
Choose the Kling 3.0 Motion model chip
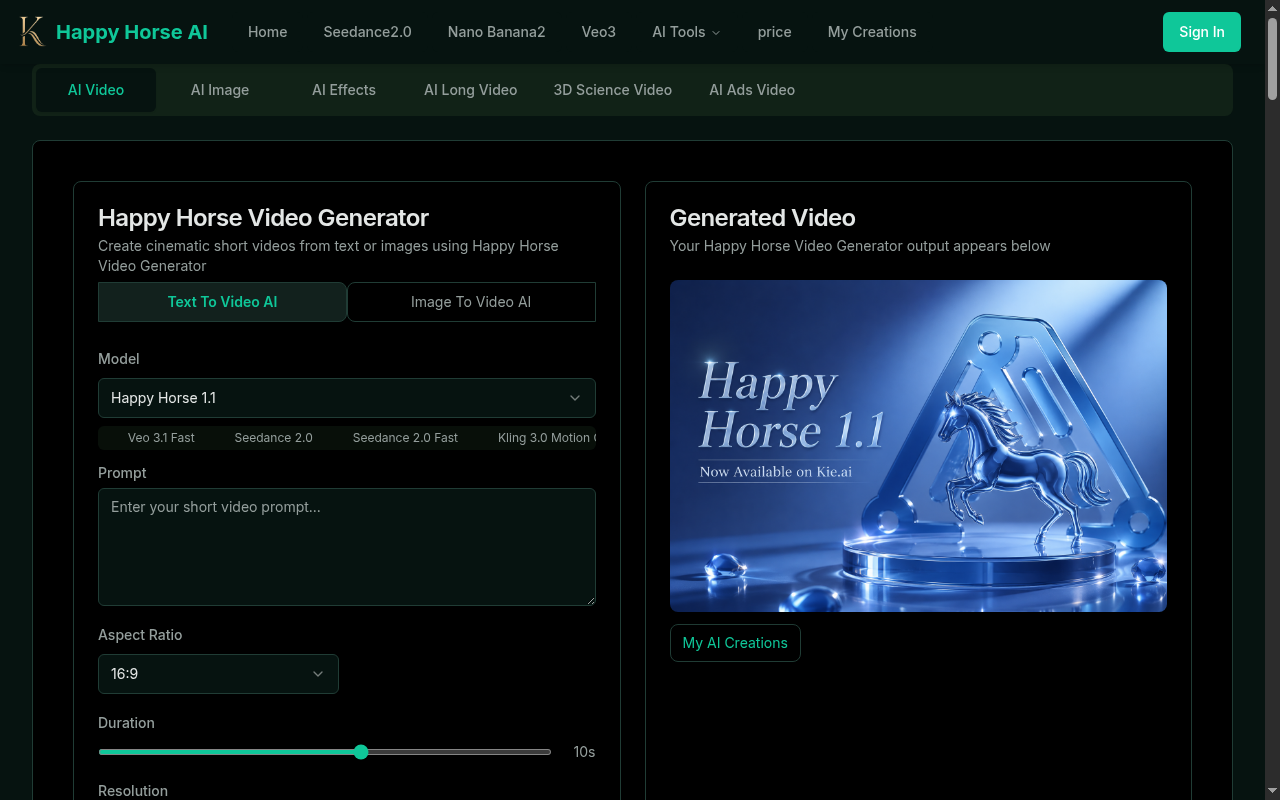pyautogui.click(x=546, y=438)
